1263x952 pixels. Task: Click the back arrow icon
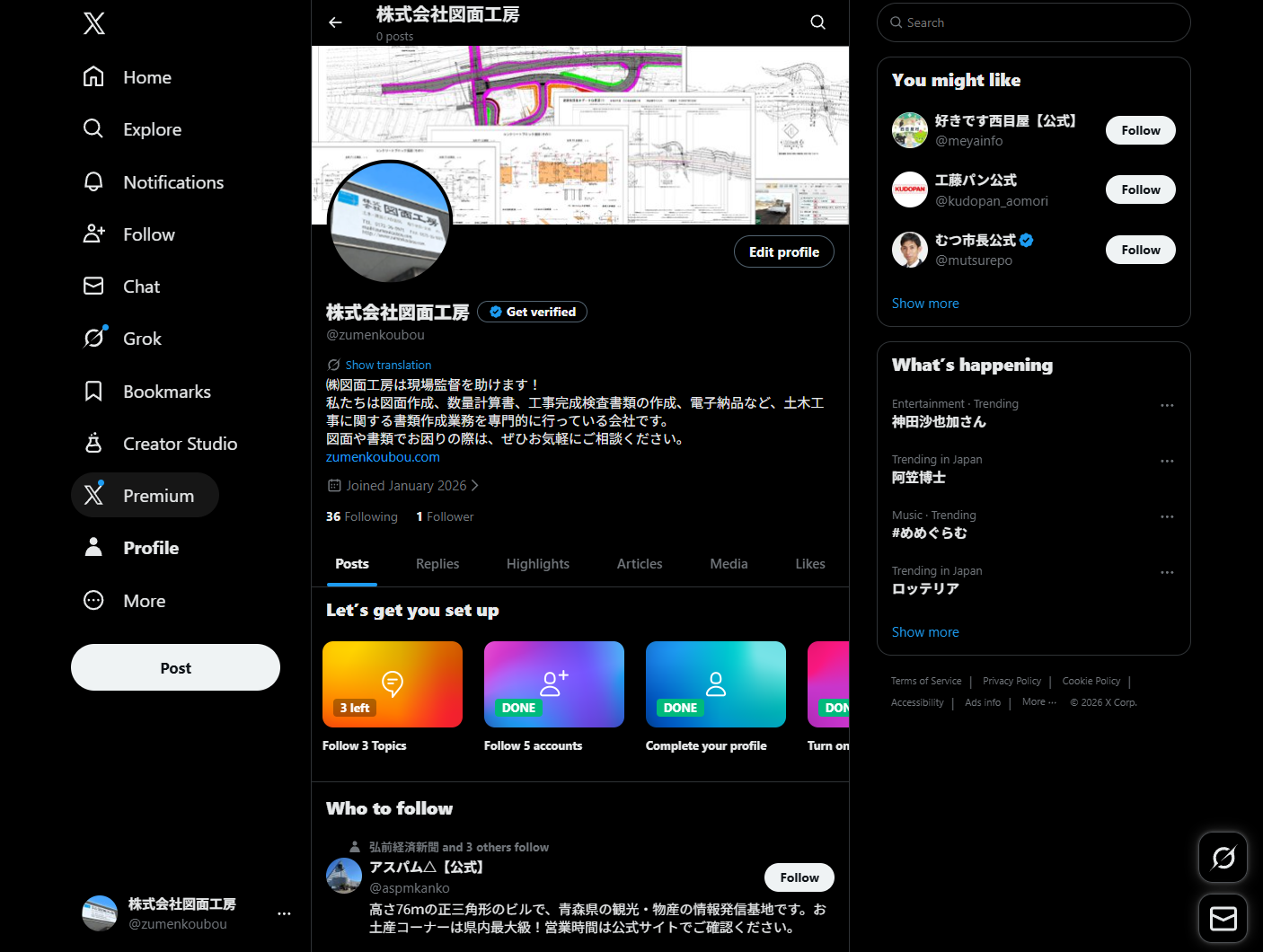[335, 22]
